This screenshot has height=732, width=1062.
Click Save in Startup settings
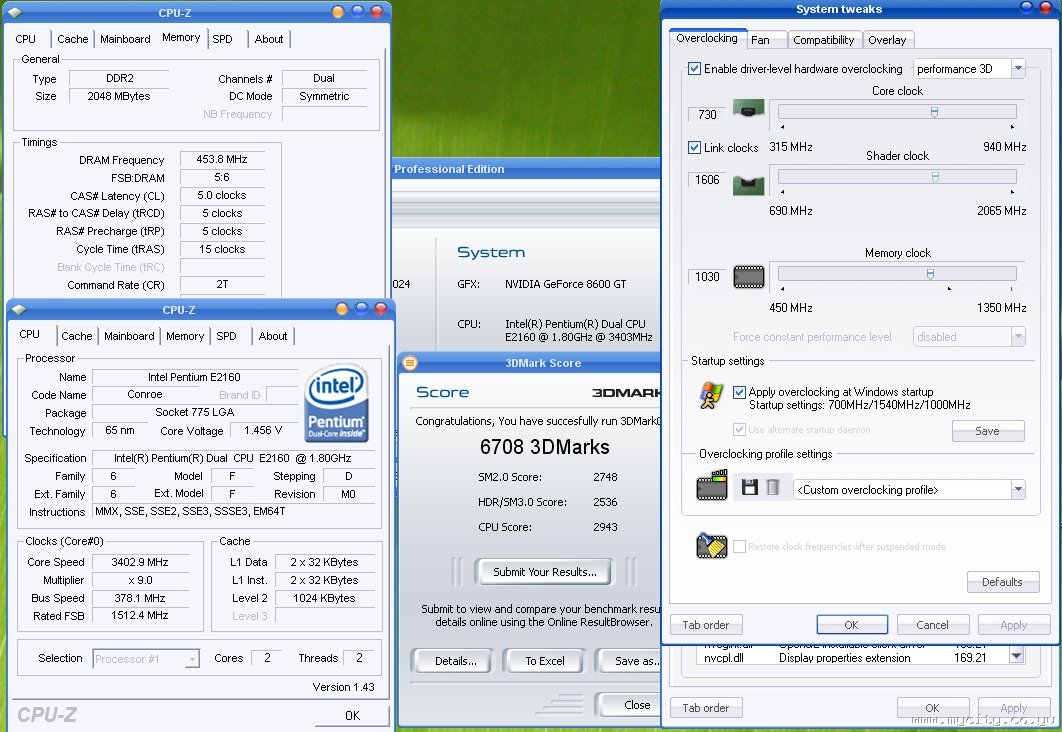(987, 431)
